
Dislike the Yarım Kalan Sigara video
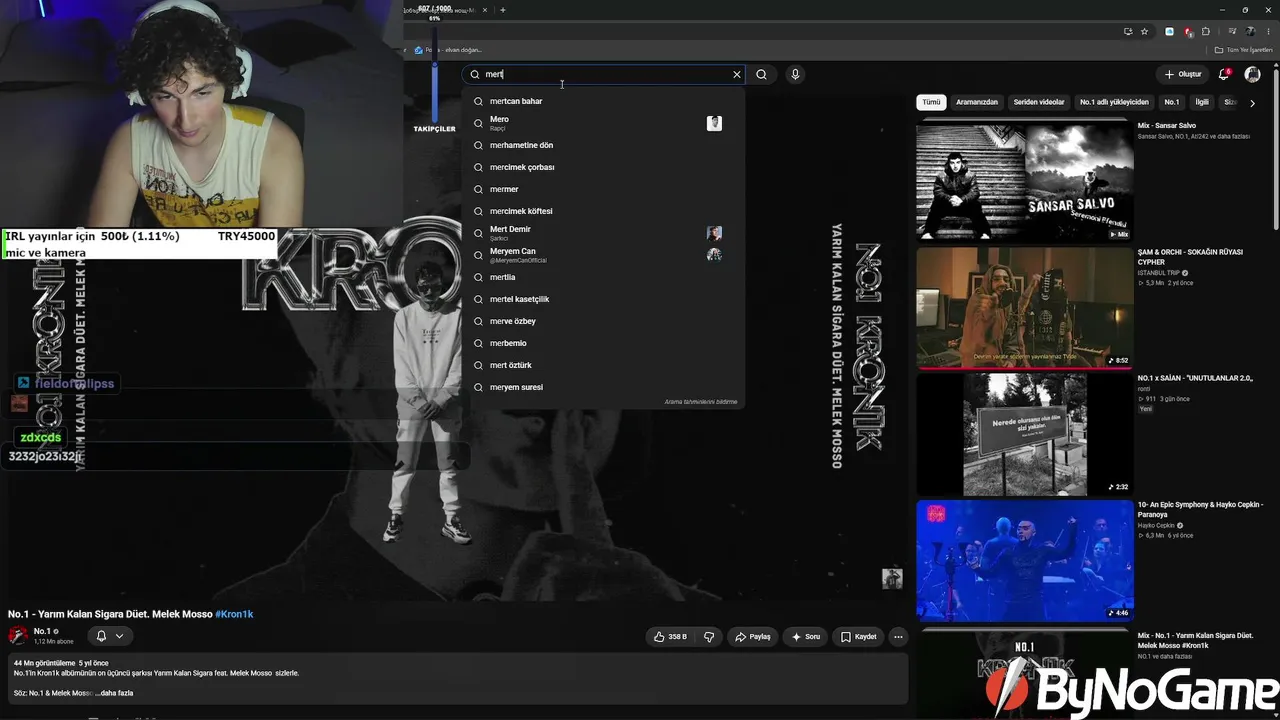(x=709, y=636)
